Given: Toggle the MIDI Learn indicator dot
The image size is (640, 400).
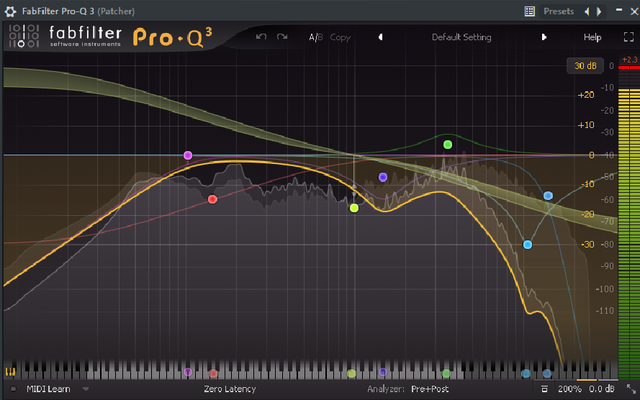Looking at the screenshot, I should click(13, 389).
